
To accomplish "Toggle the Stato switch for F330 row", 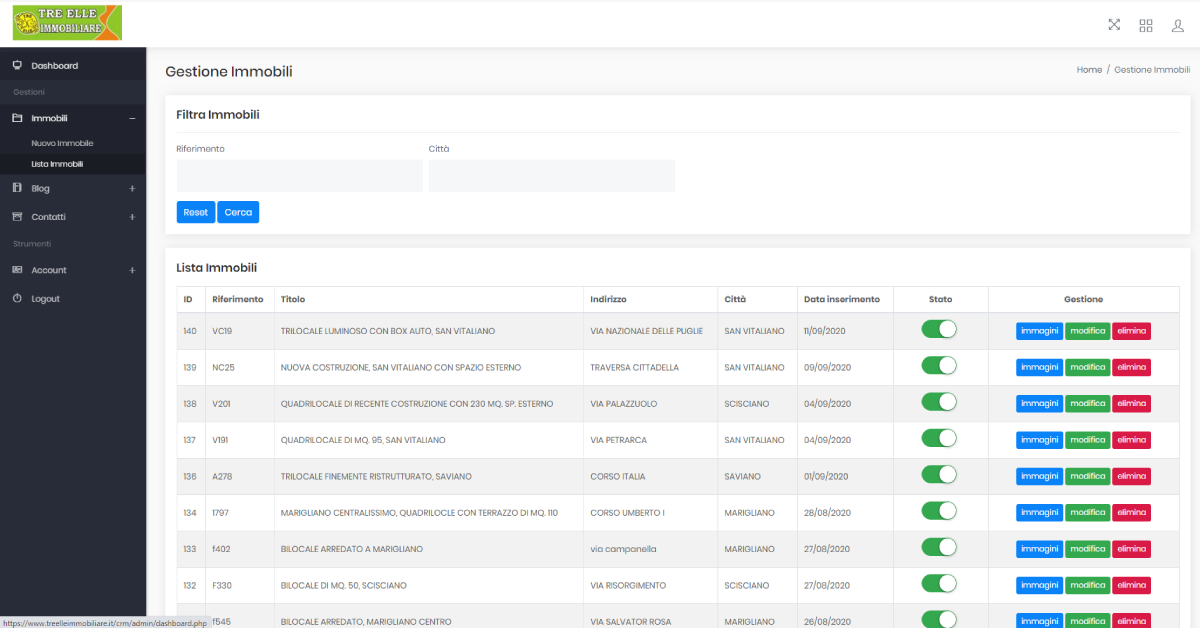I will [939, 584].
